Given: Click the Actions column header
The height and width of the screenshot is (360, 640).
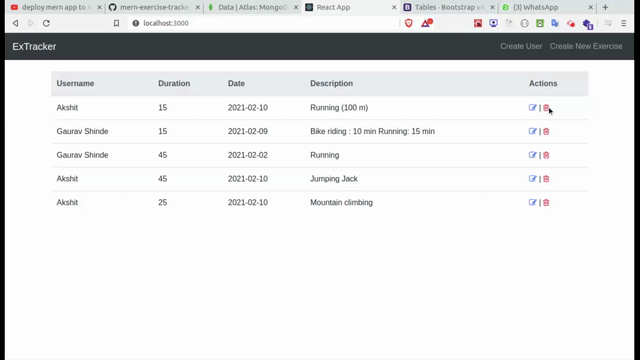Looking at the screenshot, I should 543,83.
